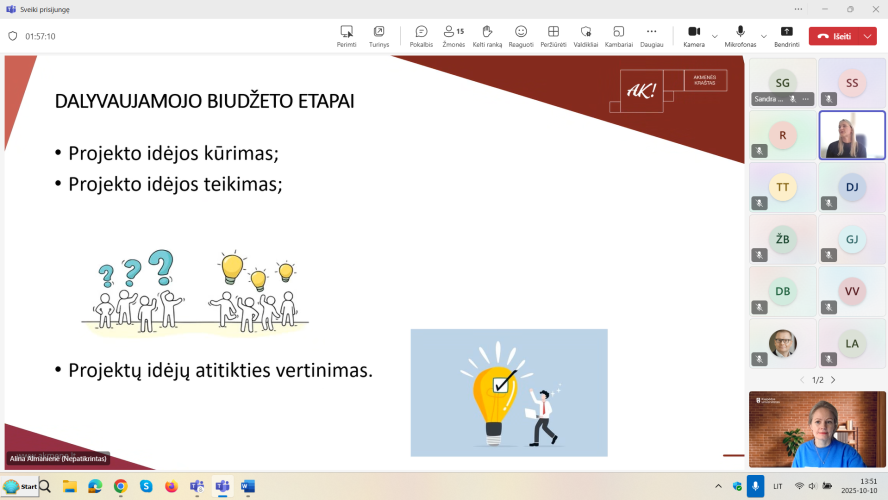Open the Reaguoti reactions menu
888x500 pixels.
(x=520, y=36)
